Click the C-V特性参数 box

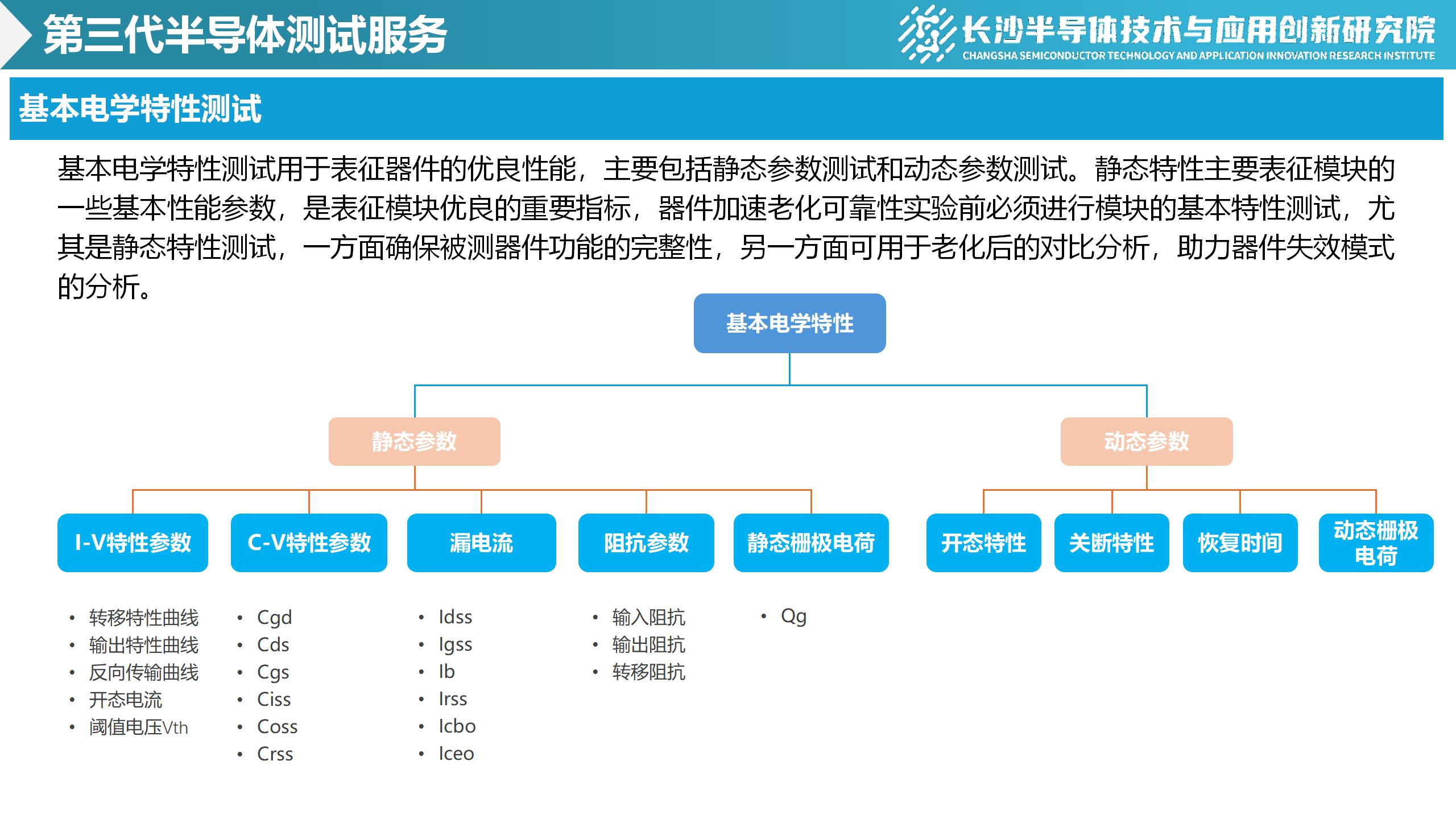coord(309,543)
